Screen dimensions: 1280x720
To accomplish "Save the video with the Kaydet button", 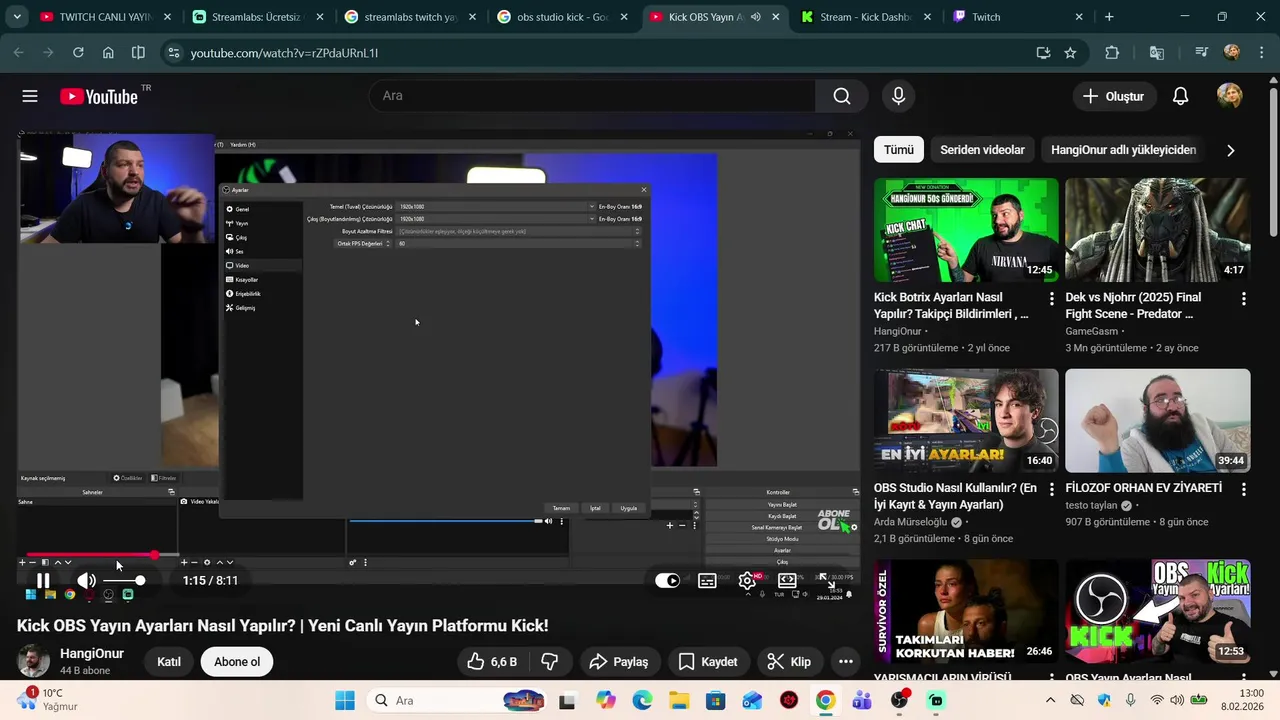I will click(x=708, y=662).
